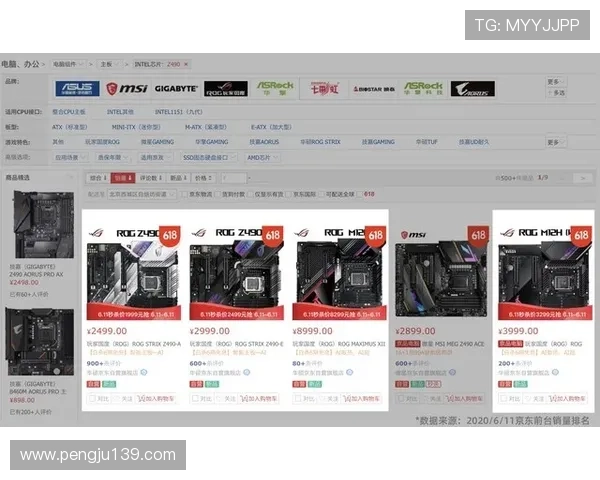This screenshot has width=600, height=480.
Task: Follow the ¥2499.00 ROG STRIX Z490-A item
Action: (124, 399)
